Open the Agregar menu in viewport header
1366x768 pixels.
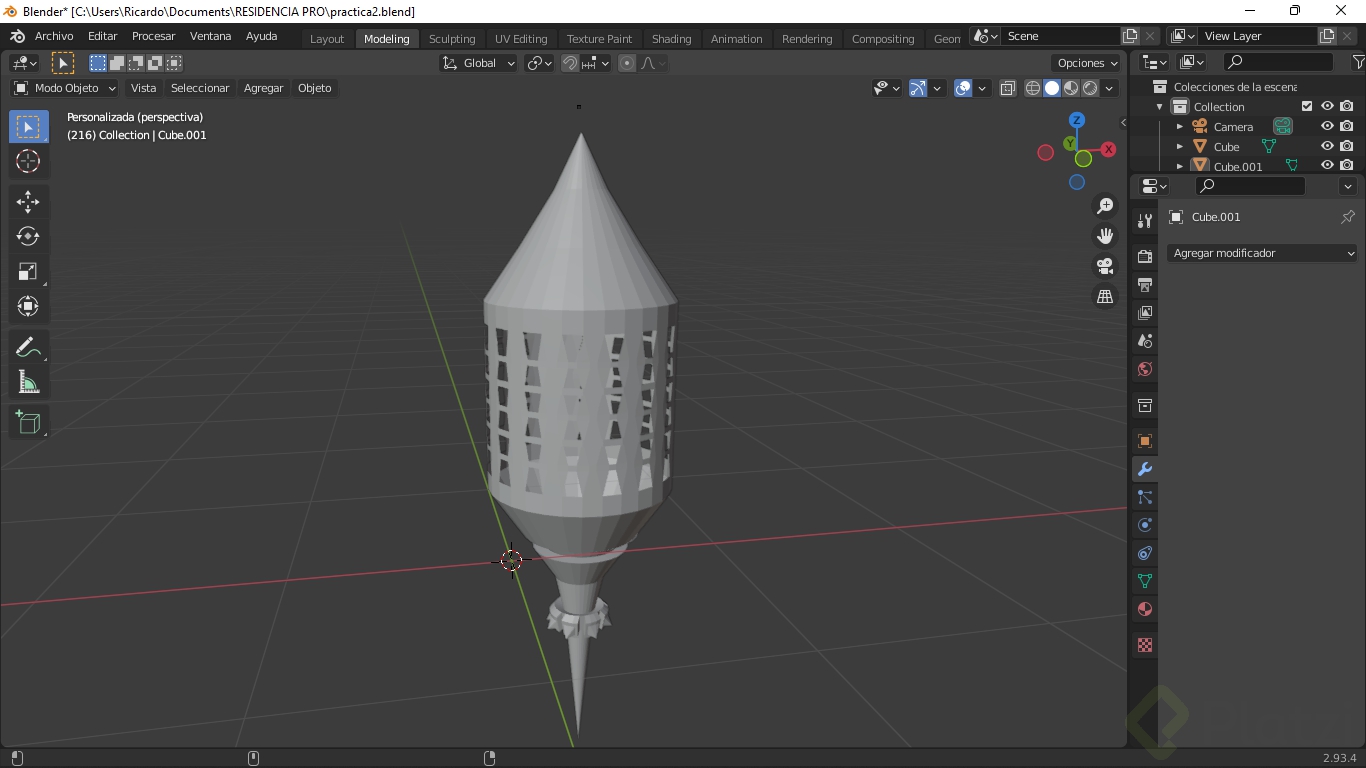[x=263, y=88]
